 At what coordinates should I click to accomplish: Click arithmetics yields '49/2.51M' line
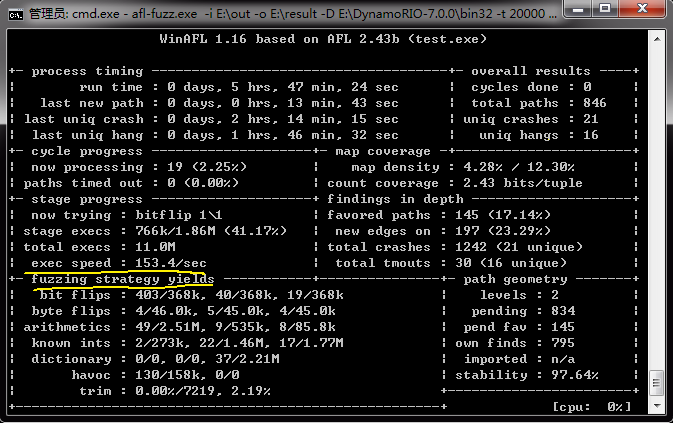click(x=179, y=327)
